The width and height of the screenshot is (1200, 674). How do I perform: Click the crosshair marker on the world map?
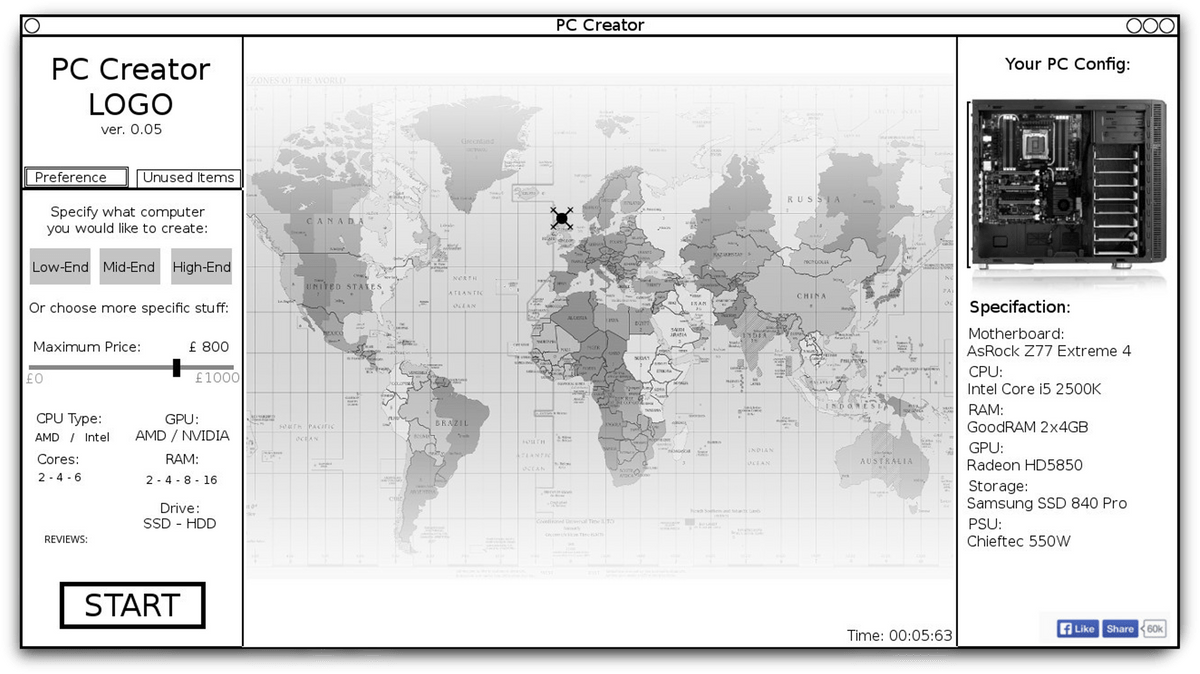pos(562,218)
